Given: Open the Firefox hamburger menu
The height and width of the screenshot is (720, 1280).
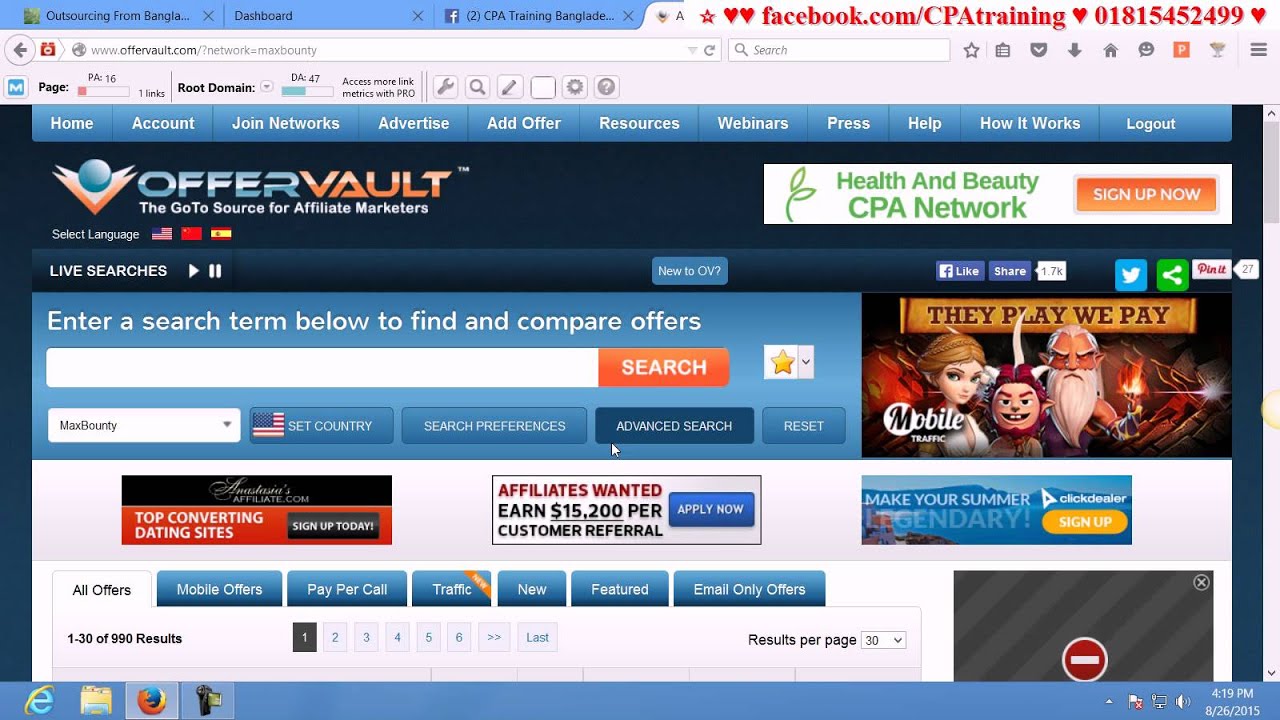Looking at the screenshot, I should pyautogui.click(x=1259, y=50).
